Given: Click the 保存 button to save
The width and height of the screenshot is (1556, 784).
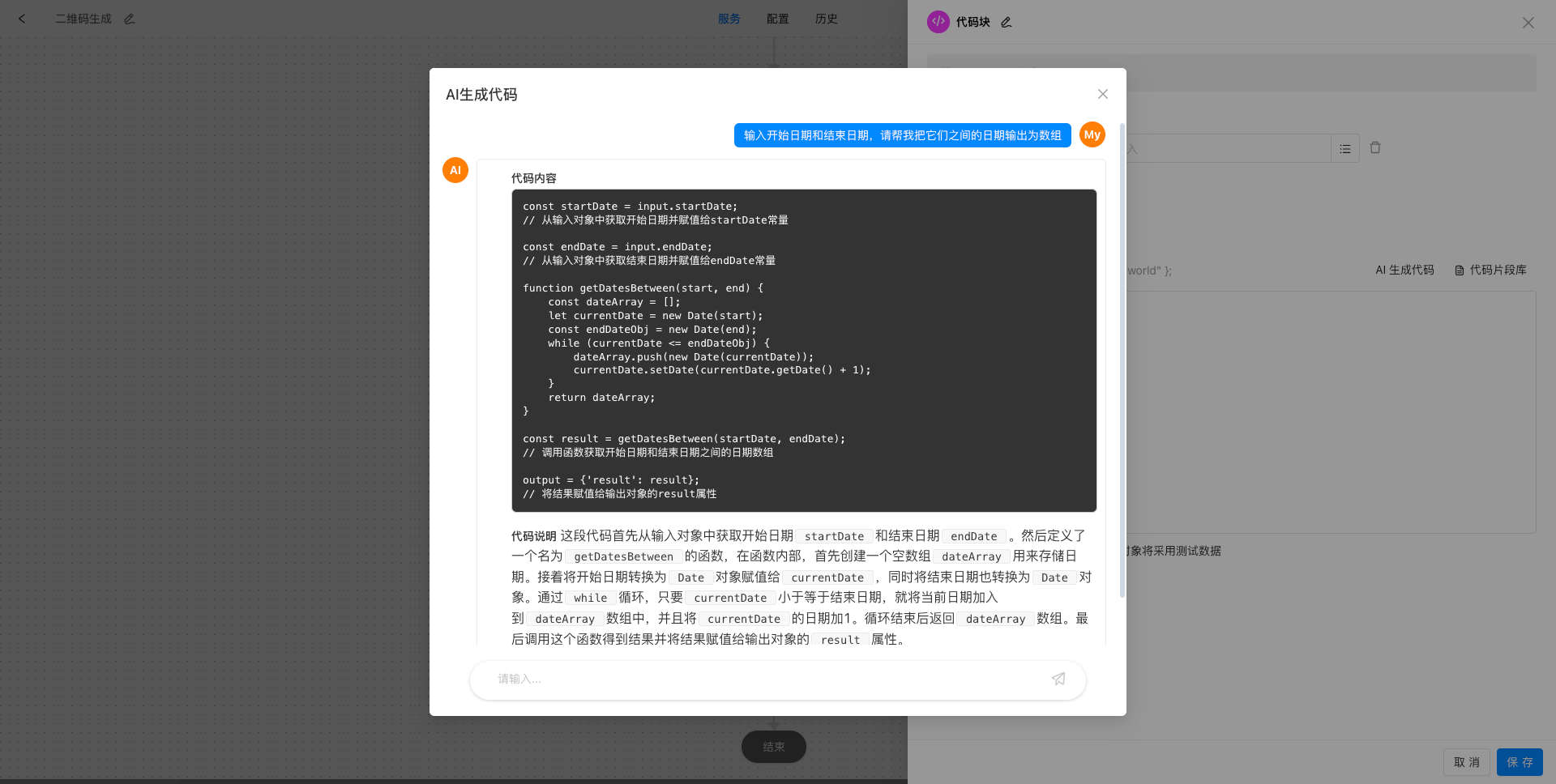Looking at the screenshot, I should point(1520,762).
